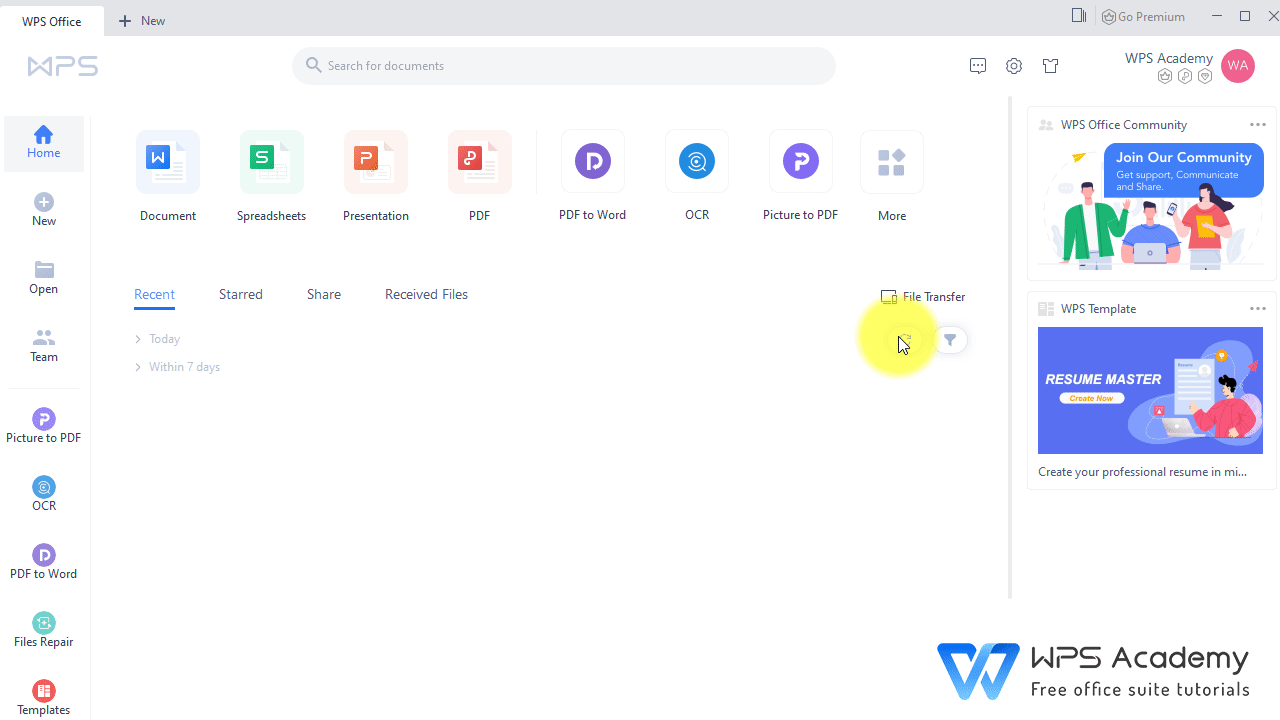Viewport: 1280px width, 720px height.
Task: Click the Search for documents field
Action: point(564,66)
